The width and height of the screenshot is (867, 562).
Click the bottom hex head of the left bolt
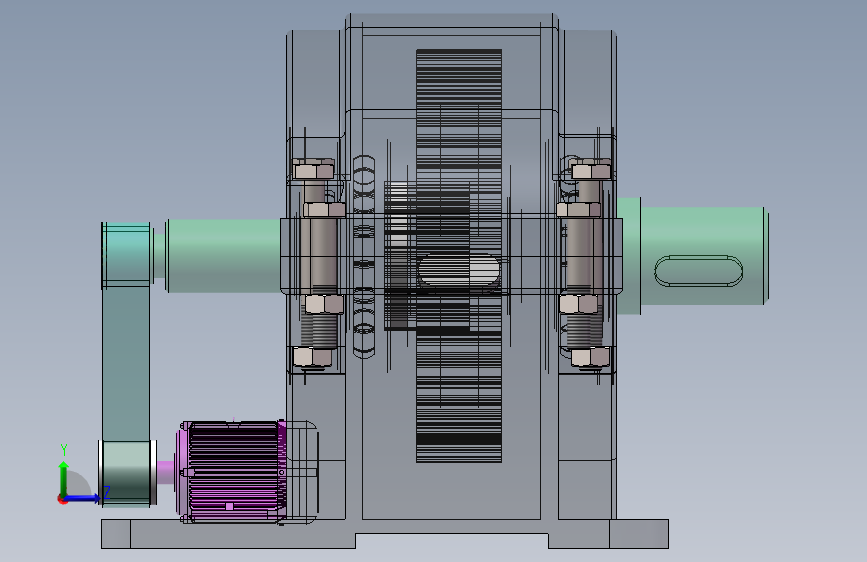pyautogui.click(x=312, y=357)
